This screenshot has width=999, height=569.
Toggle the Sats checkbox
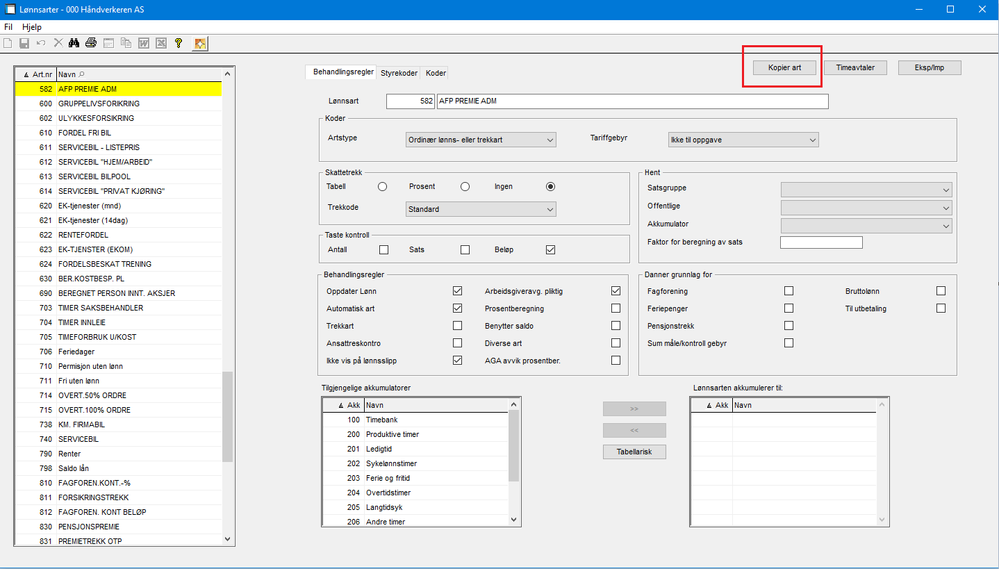465,250
